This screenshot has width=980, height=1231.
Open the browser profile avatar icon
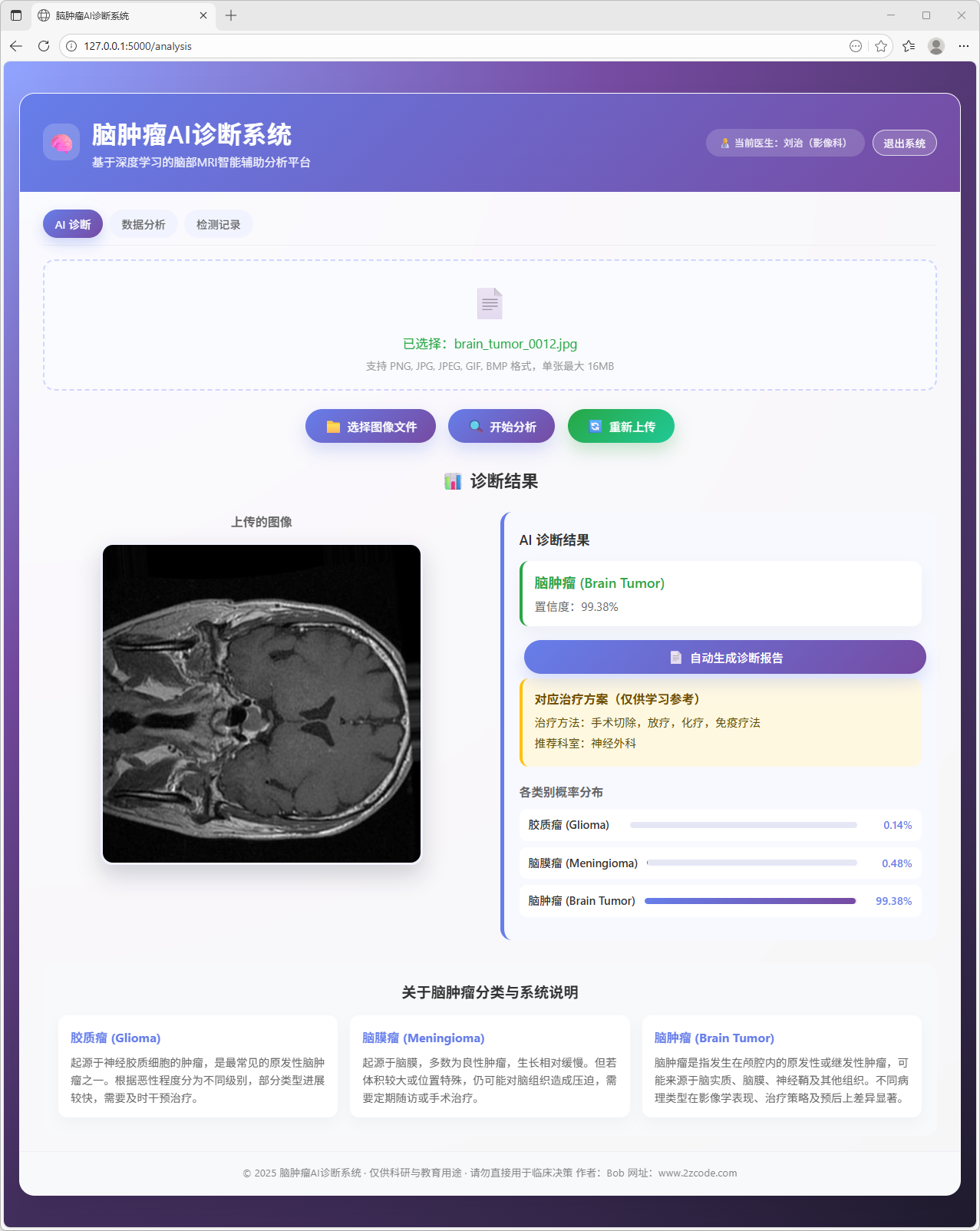coord(936,46)
